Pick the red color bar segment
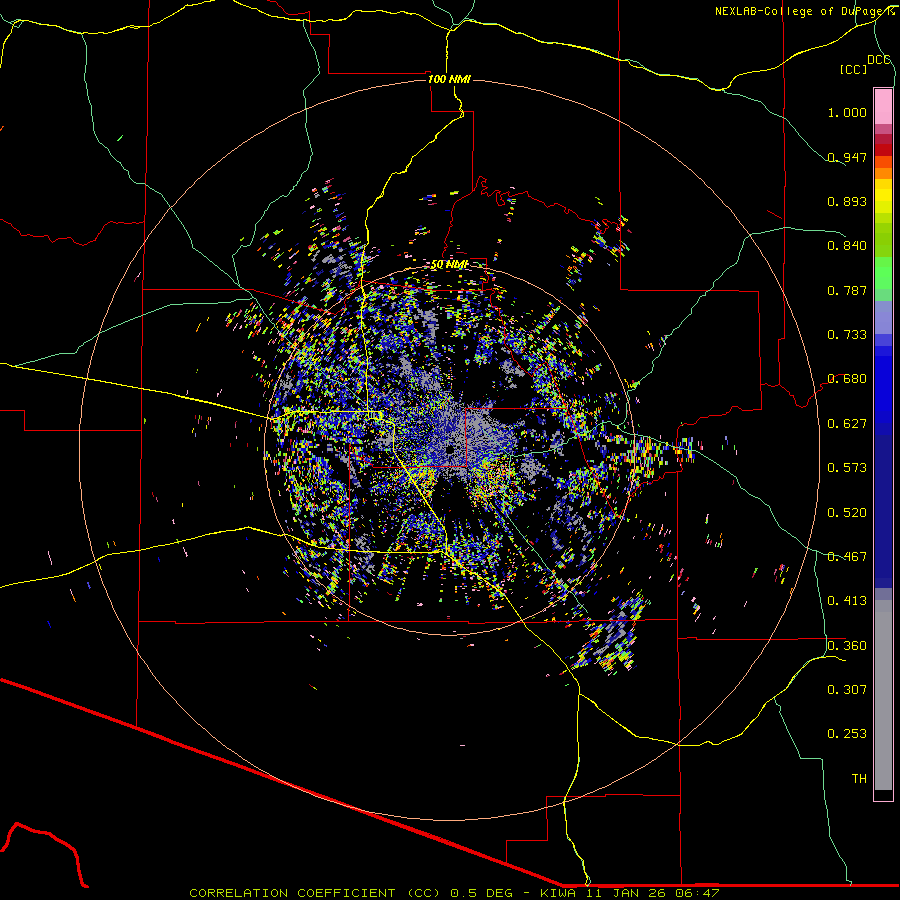 [x=883, y=150]
